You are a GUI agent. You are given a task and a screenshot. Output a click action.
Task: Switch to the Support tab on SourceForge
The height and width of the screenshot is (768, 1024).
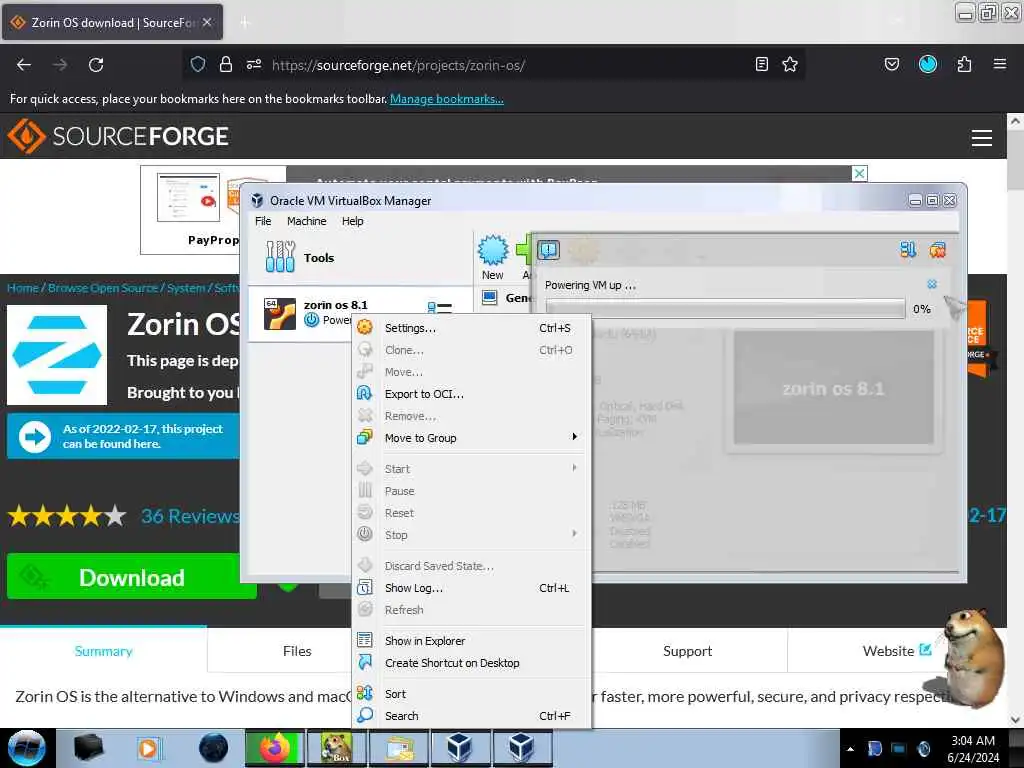tap(687, 650)
